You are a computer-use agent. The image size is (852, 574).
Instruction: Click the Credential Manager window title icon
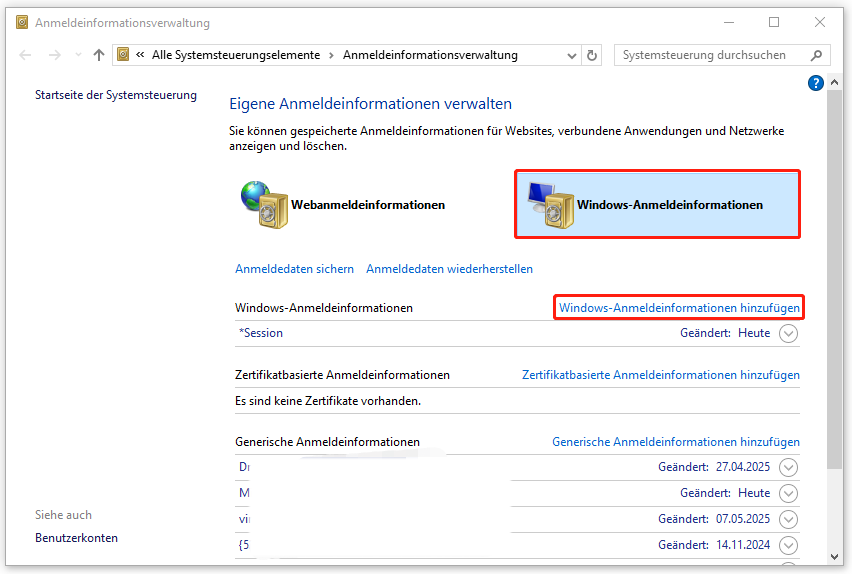tap(22, 22)
